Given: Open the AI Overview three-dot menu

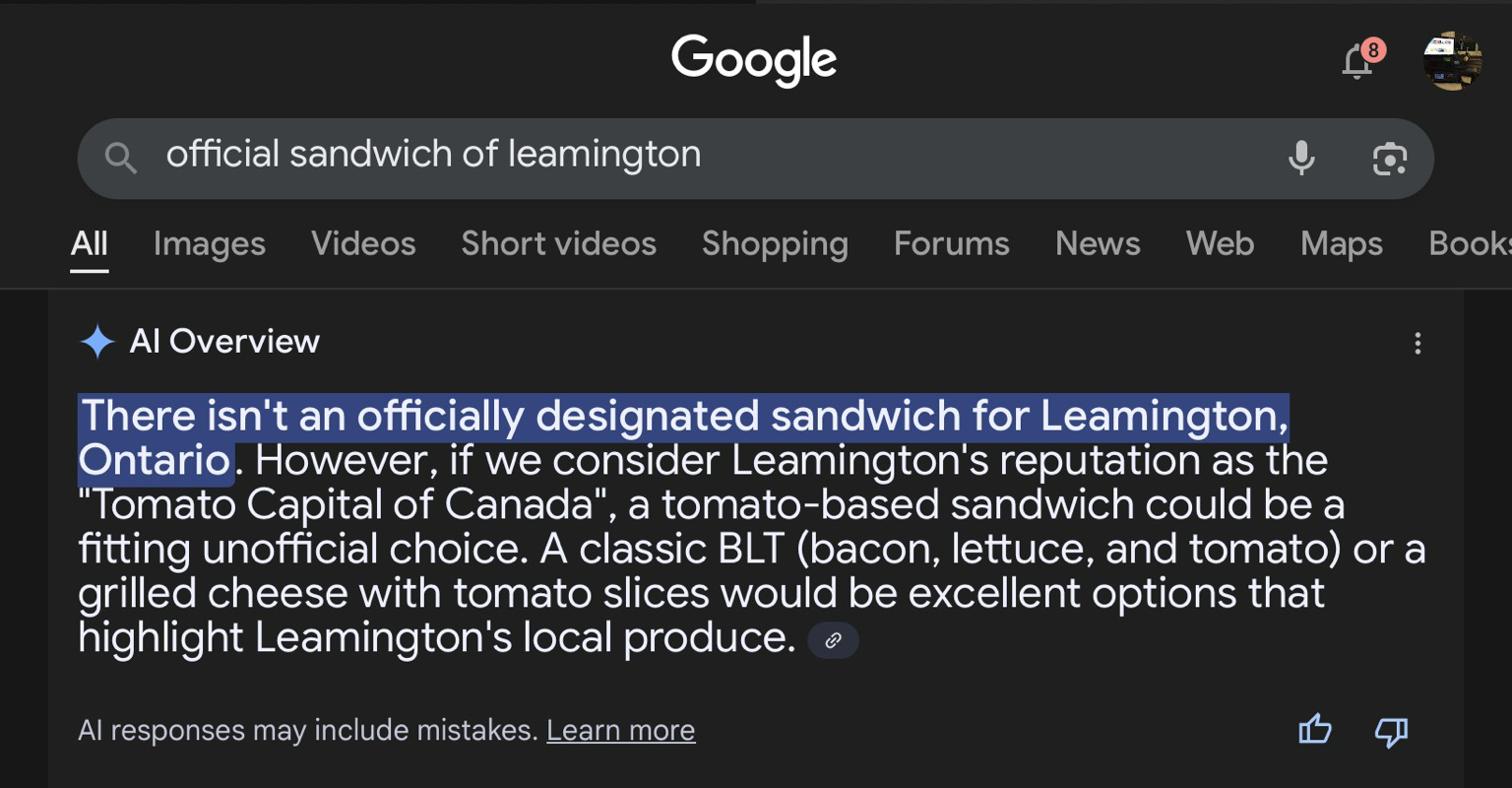Looking at the screenshot, I should tap(1417, 343).
